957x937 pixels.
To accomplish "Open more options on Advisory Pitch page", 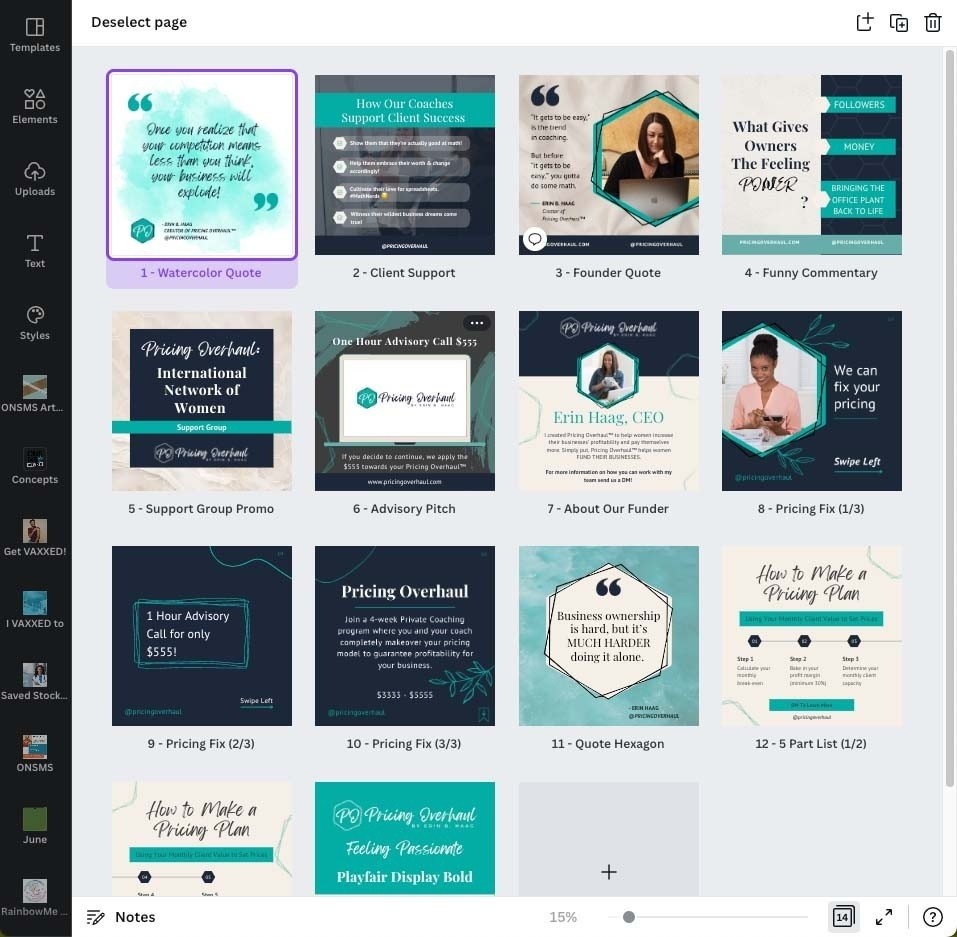I will tap(477, 322).
